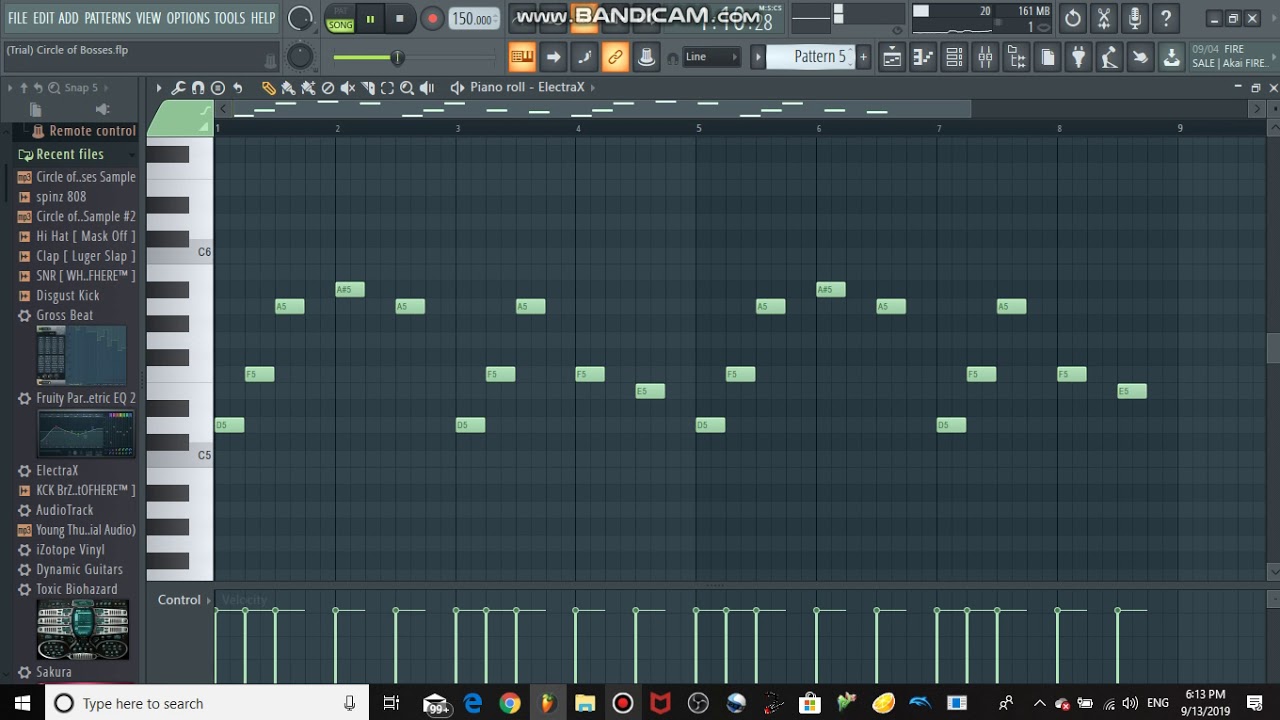Viewport: 1280px width, 720px height.
Task: Select the Paint brush tool
Action: (288, 88)
